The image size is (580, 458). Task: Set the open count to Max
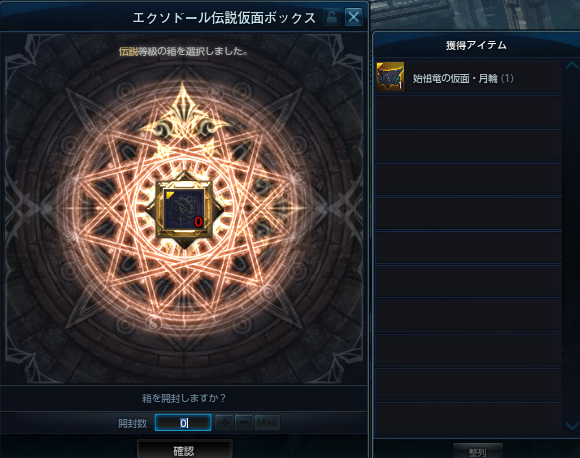267,422
